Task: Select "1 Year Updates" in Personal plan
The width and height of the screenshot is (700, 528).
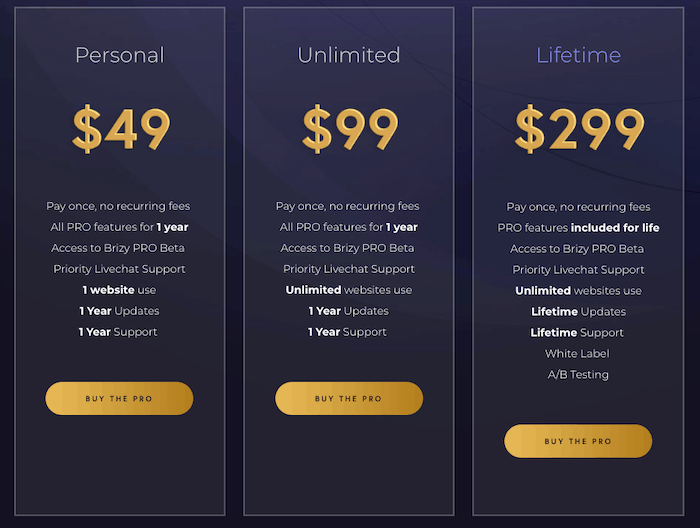Action: (x=119, y=311)
